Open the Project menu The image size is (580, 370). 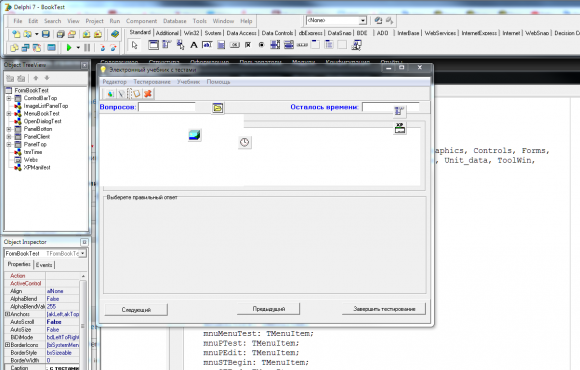click(x=94, y=21)
